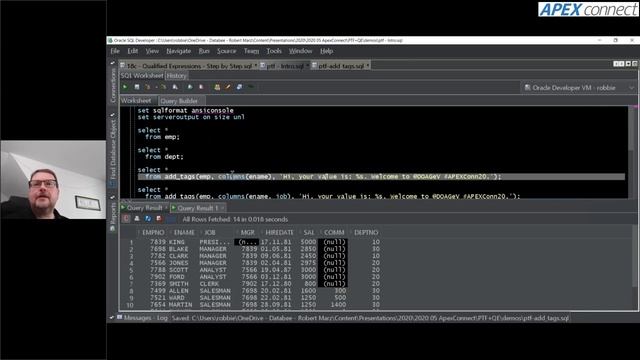The height and width of the screenshot is (360, 640).
Task: Open SQL History toolbar icon
Action: (x=251, y=87)
